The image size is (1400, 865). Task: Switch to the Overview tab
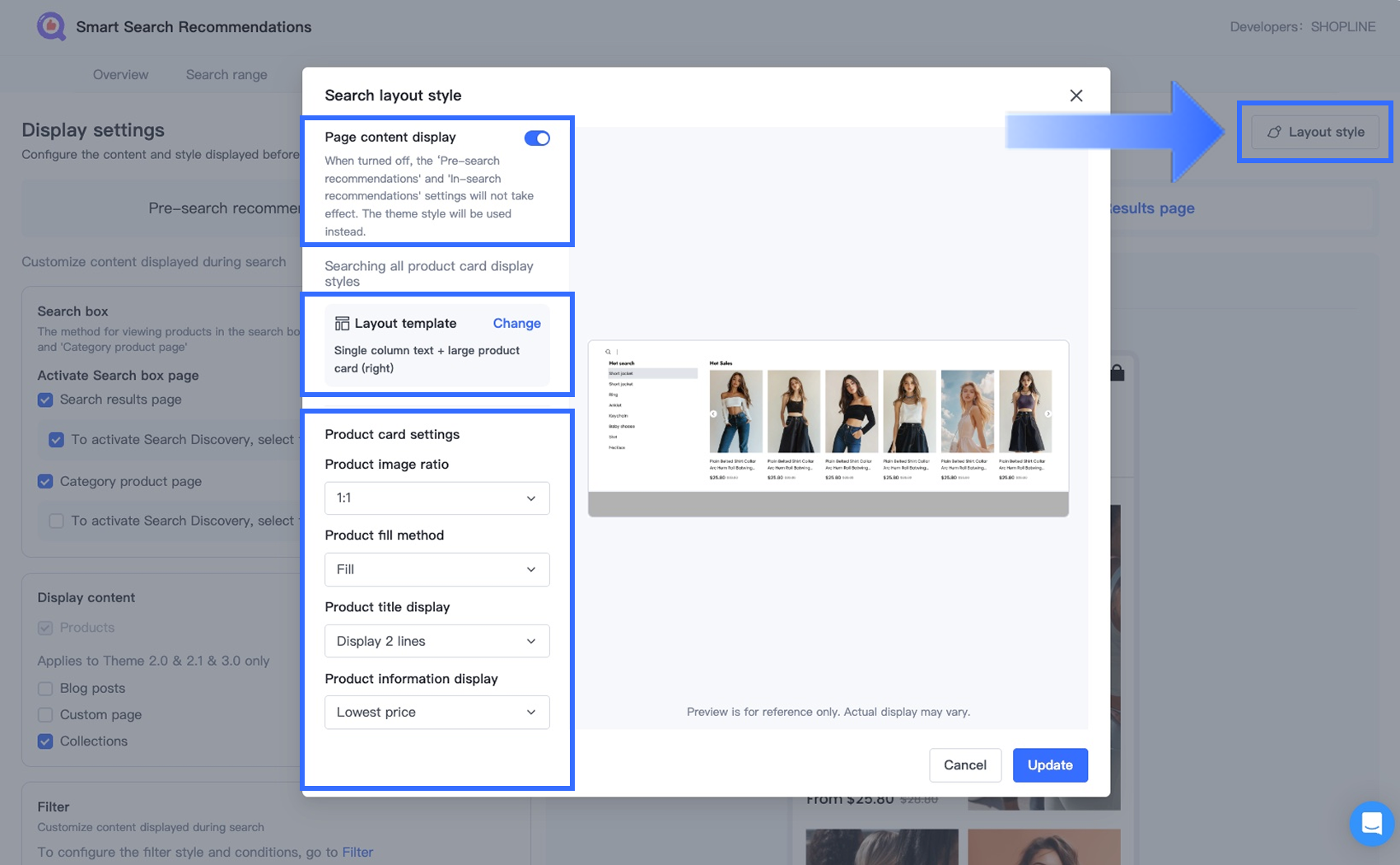tap(120, 74)
